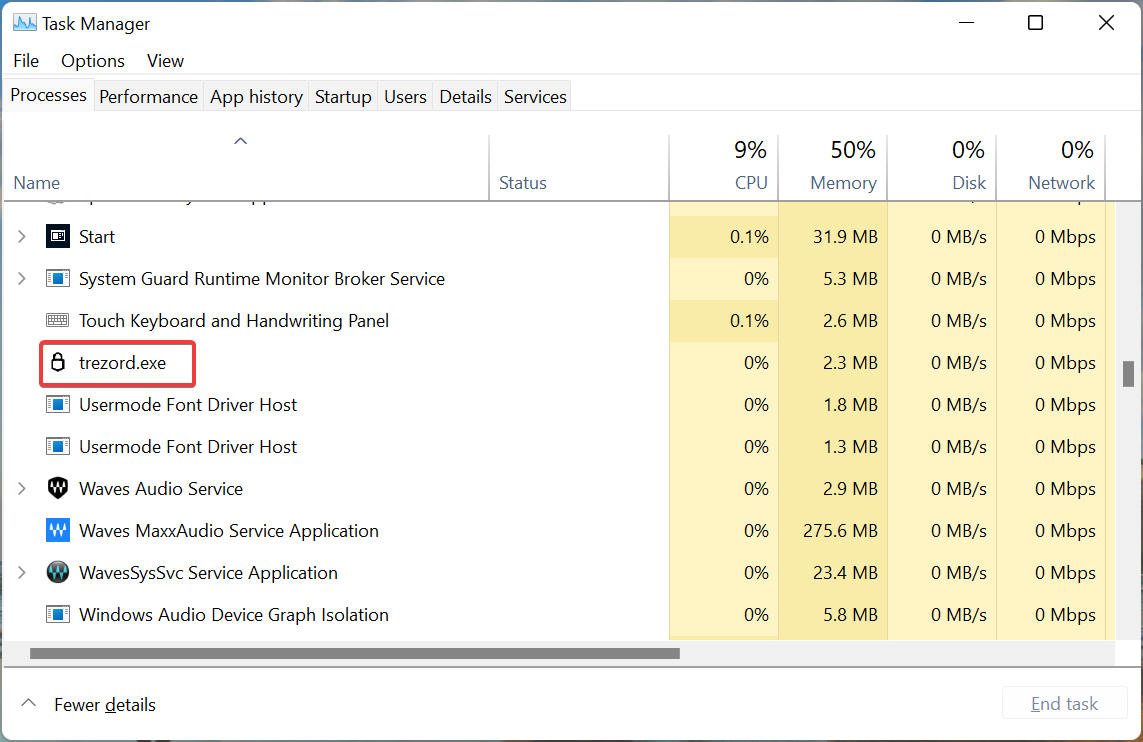Click the 2.9 MB memory value
Image resolution: width=1143 pixels, height=742 pixels.
click(850, 489)
